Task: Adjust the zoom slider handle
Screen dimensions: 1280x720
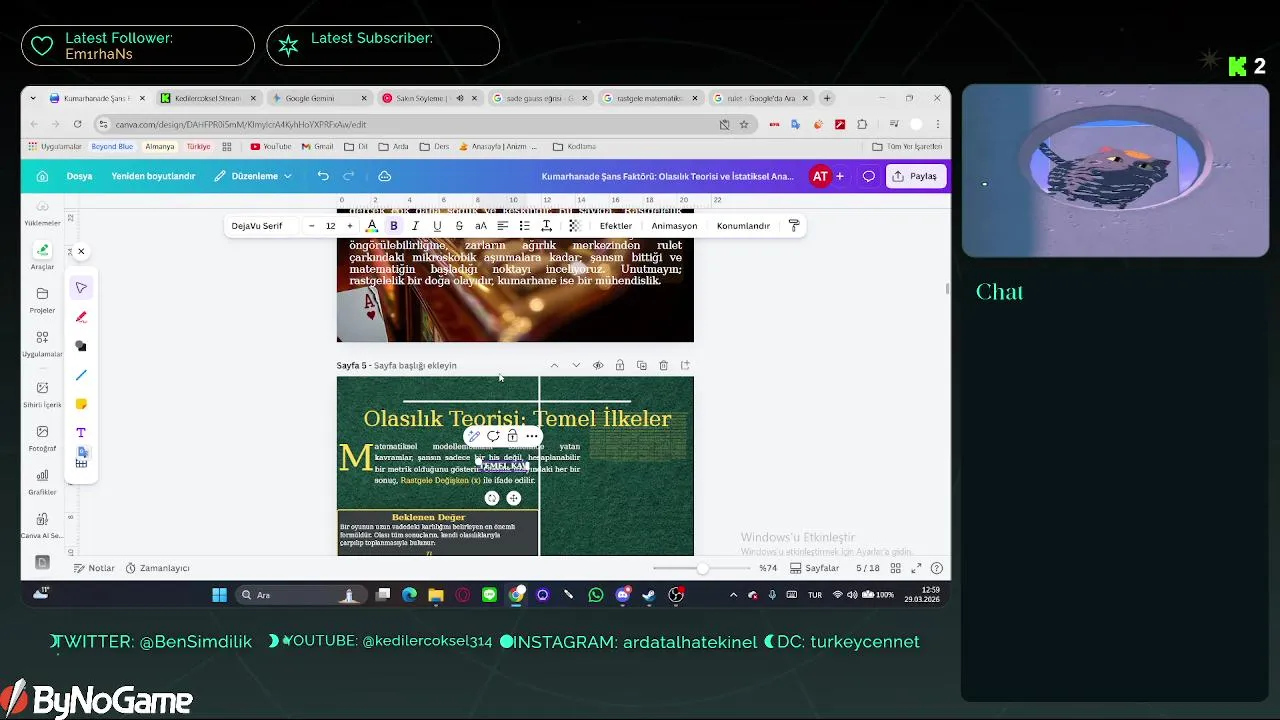Action: tap(703, 568)
